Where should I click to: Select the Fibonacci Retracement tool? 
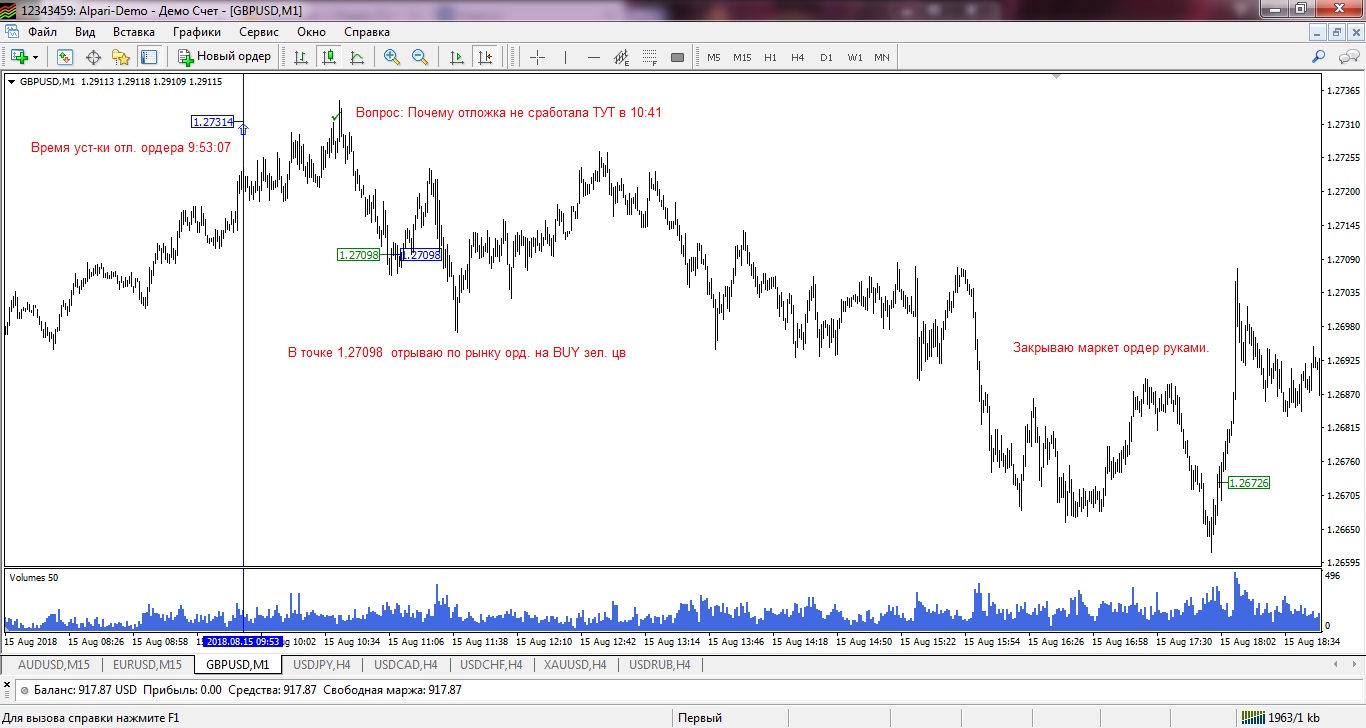tap(649, 57)
